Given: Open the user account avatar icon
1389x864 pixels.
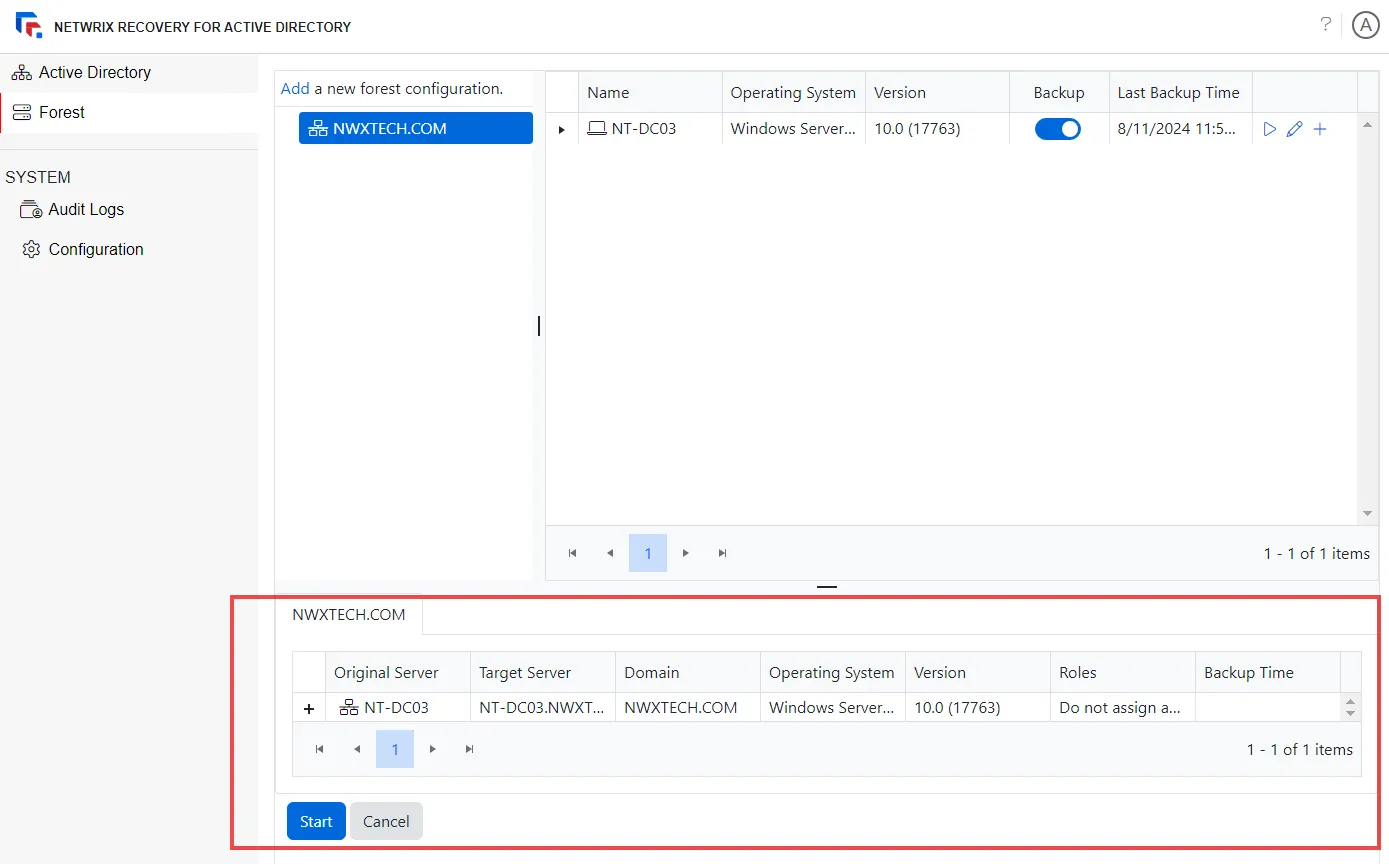Looking at the screenshot, I should pyautogui.click(x=1365, y=26).
